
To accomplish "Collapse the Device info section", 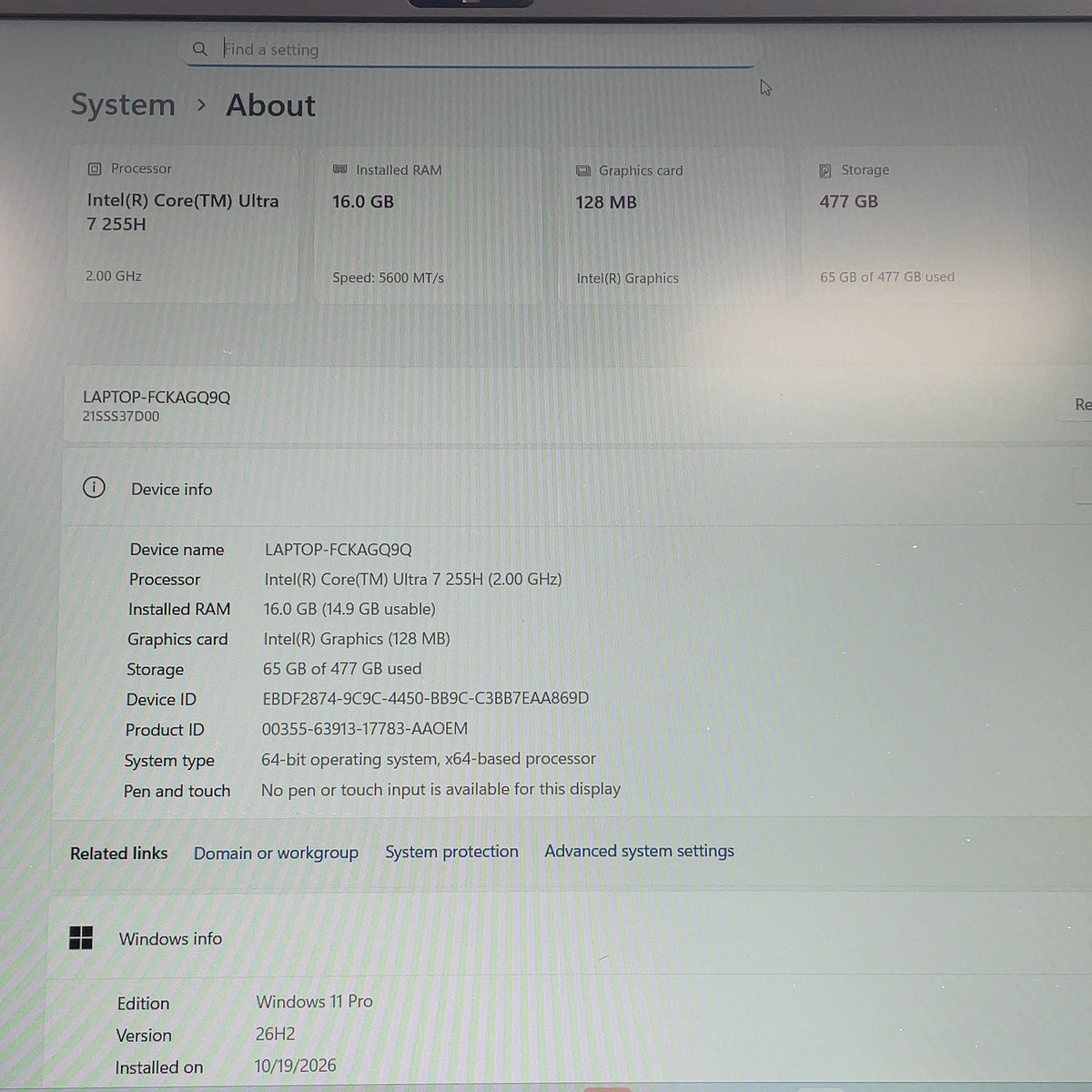I will (577, 487).
